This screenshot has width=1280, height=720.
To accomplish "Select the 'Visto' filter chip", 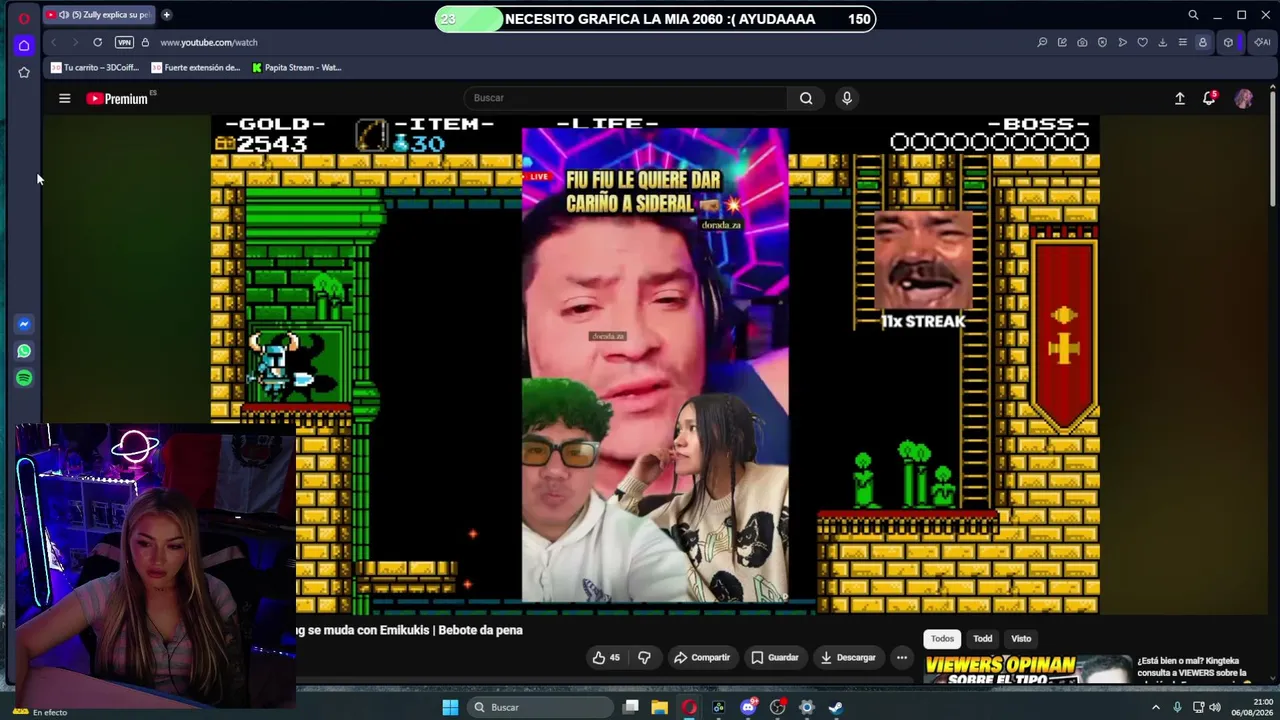I will coord(1021,638).
